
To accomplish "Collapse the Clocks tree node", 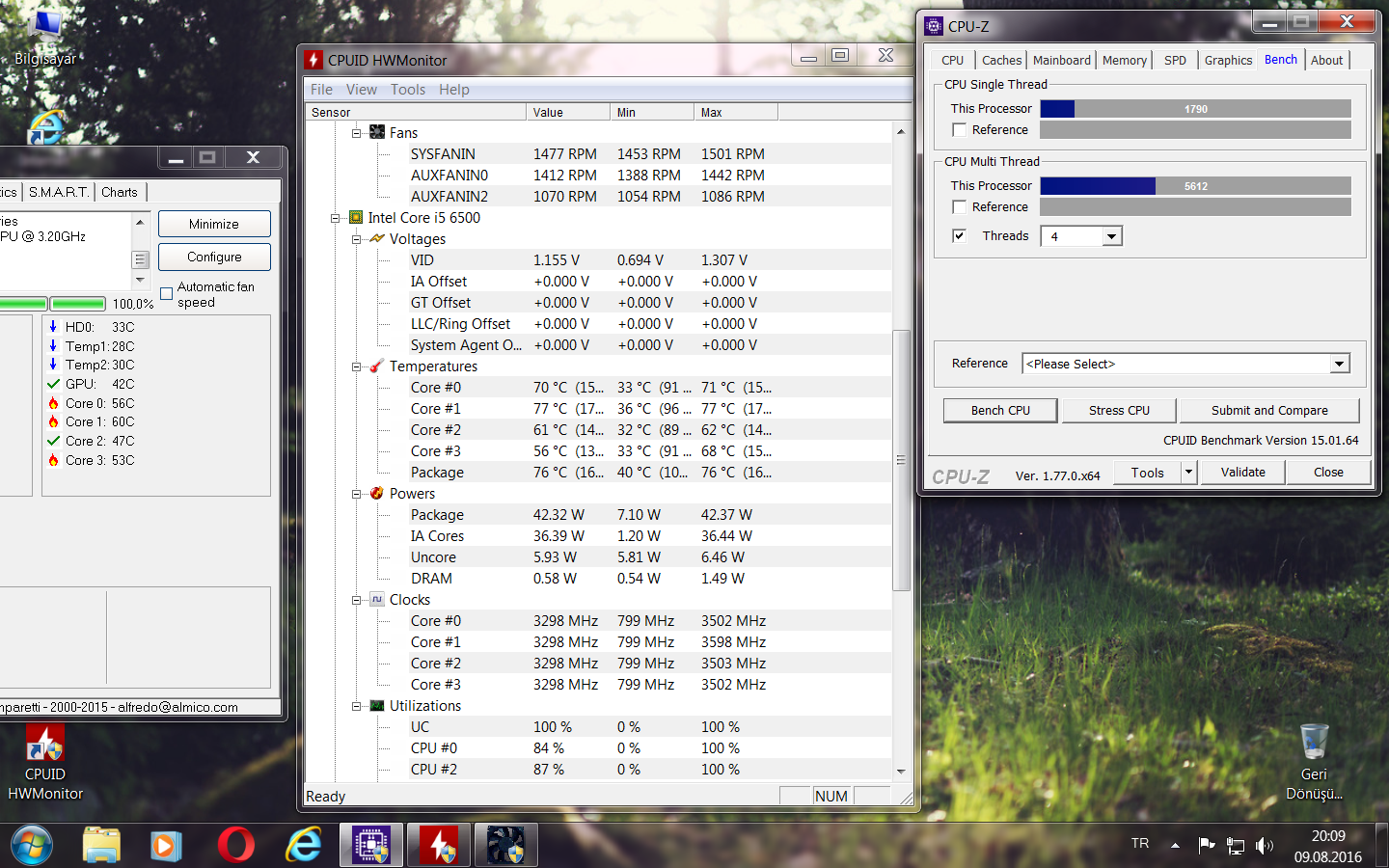I will click(x=356, y=600).
